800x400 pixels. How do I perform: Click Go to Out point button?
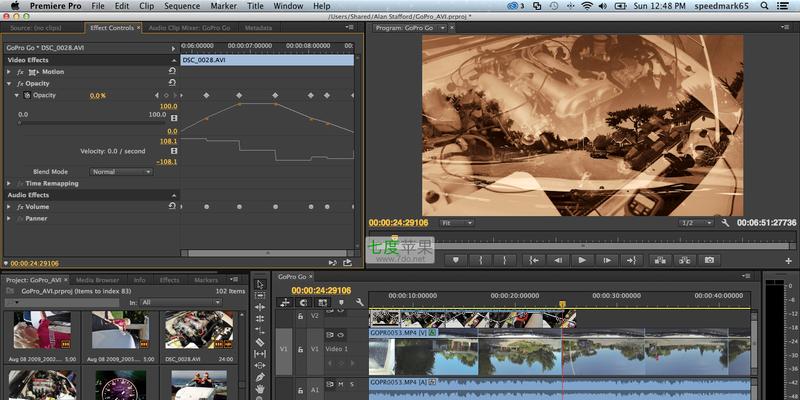[631, 260]
